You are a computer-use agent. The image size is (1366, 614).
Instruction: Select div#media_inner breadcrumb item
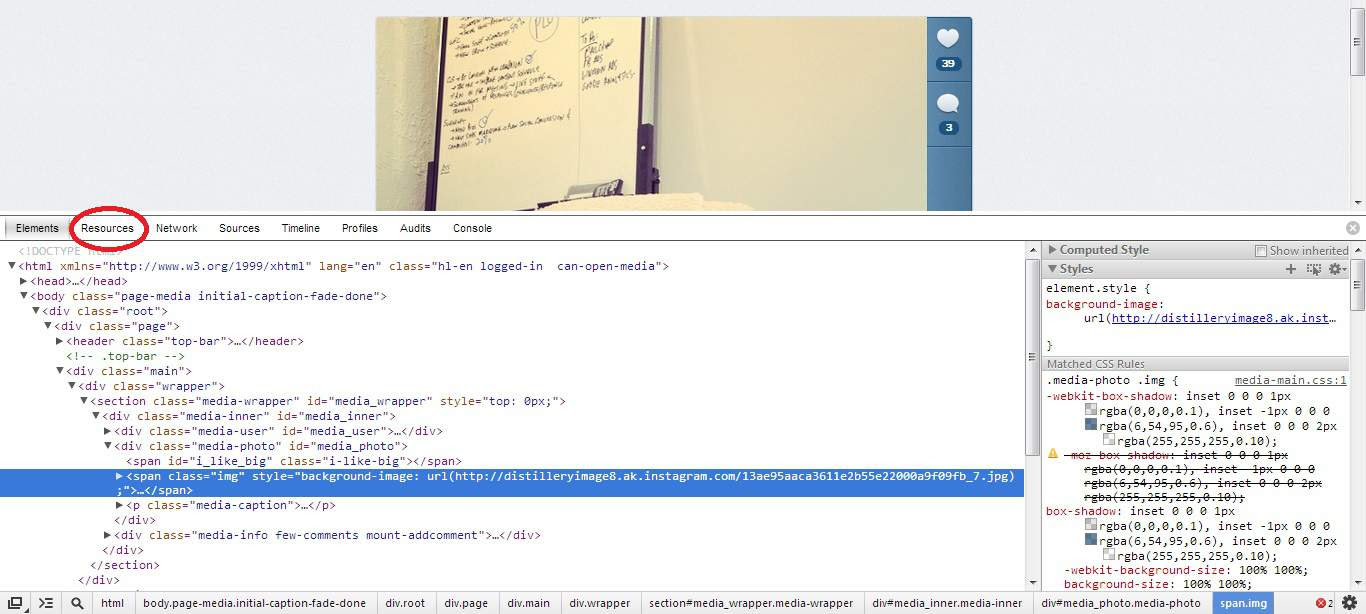(947, 603)
